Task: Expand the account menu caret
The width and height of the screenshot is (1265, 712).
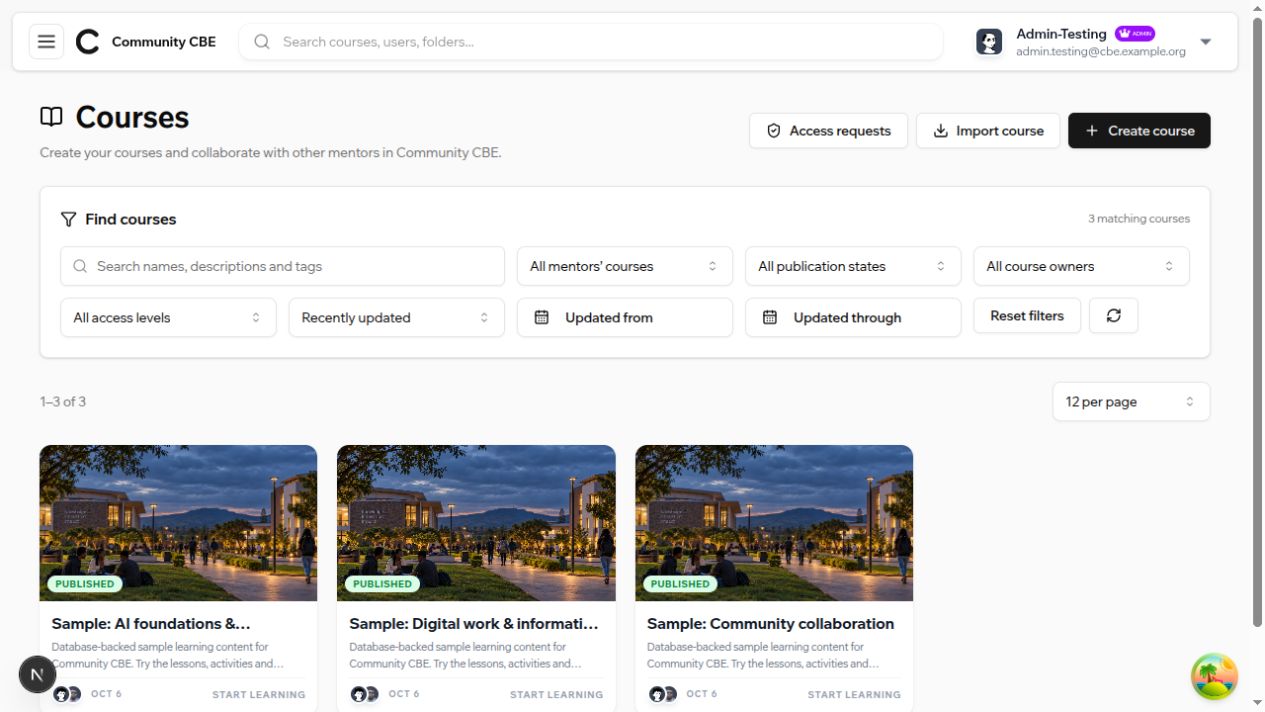Action: click(1205, 42)
